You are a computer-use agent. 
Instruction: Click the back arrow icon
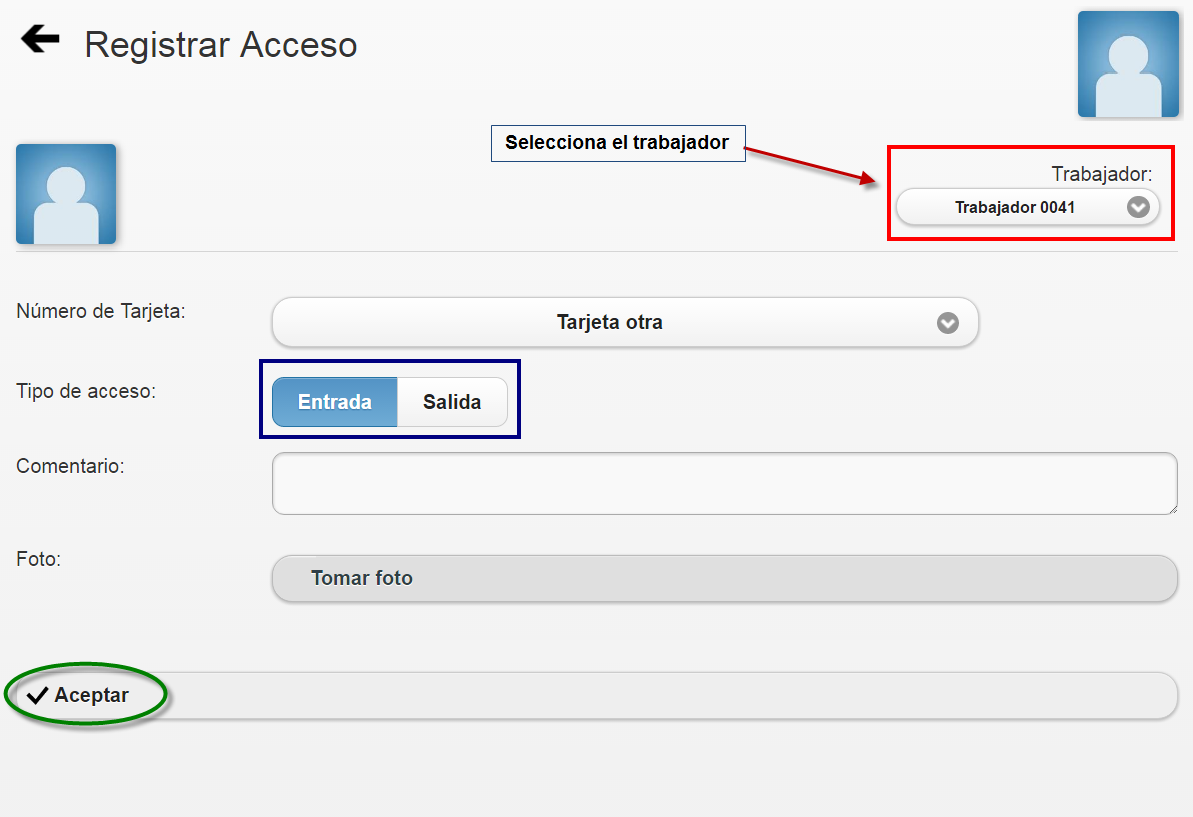pyautogui.click(x=38, y=39)
